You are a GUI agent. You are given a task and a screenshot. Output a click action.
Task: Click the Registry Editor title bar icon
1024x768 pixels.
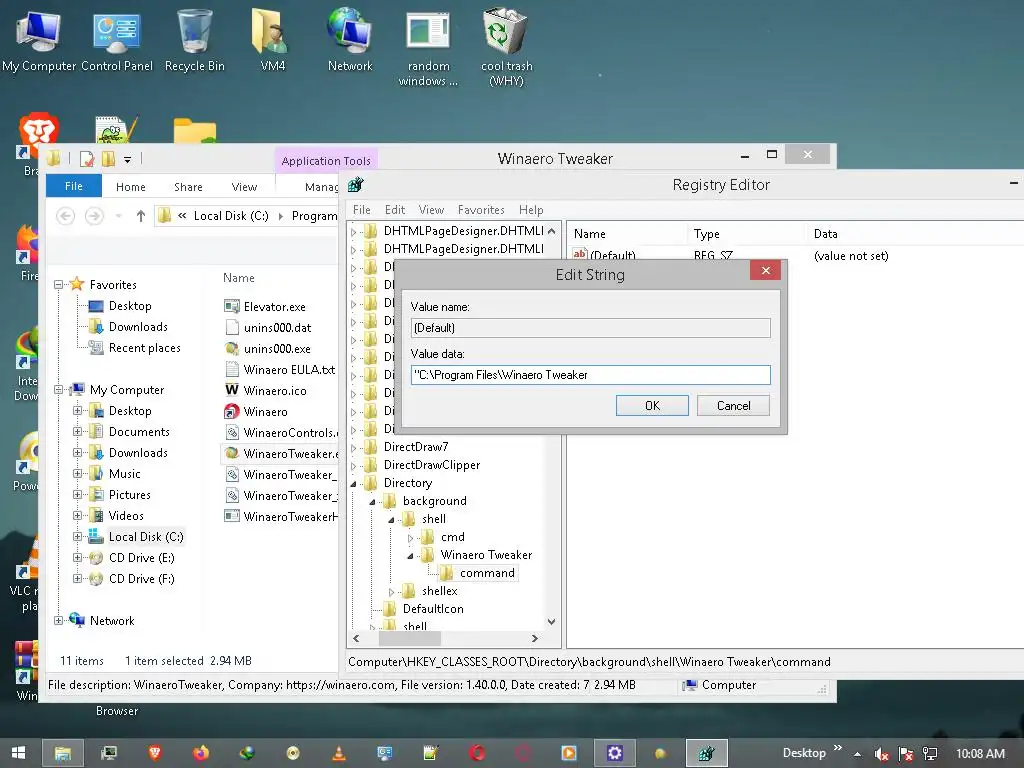pos(355,185)
